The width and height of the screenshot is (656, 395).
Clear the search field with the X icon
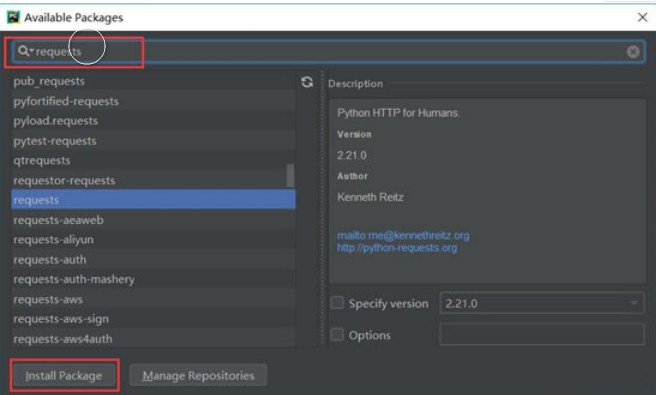click(x=633, y=51)
